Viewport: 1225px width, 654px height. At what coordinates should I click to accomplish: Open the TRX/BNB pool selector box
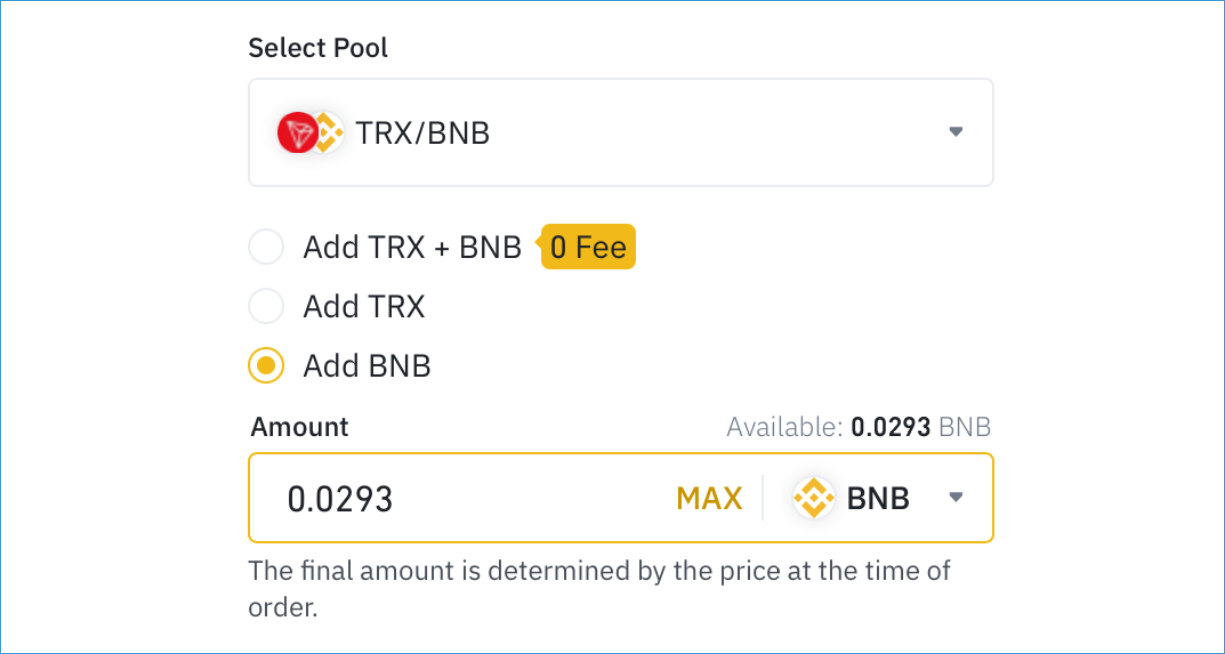click(x=621, y=132)
